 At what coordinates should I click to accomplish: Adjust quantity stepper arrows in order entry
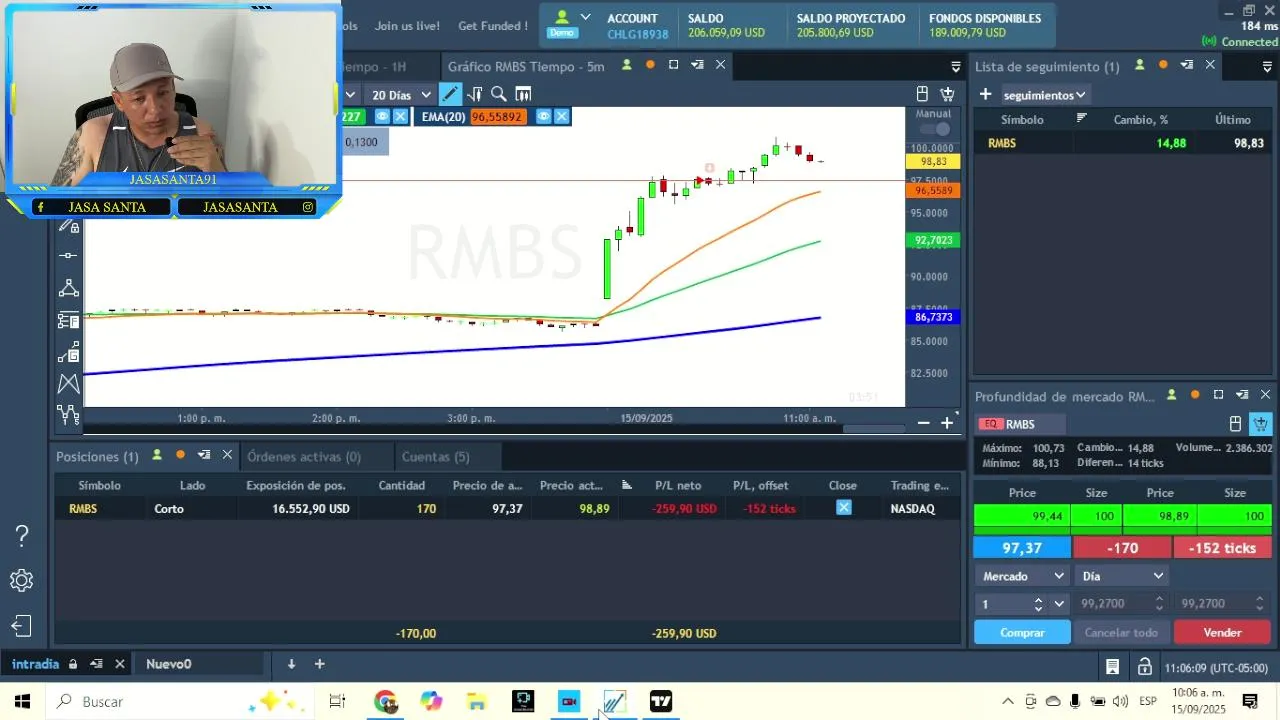(x=1038, y=604)
